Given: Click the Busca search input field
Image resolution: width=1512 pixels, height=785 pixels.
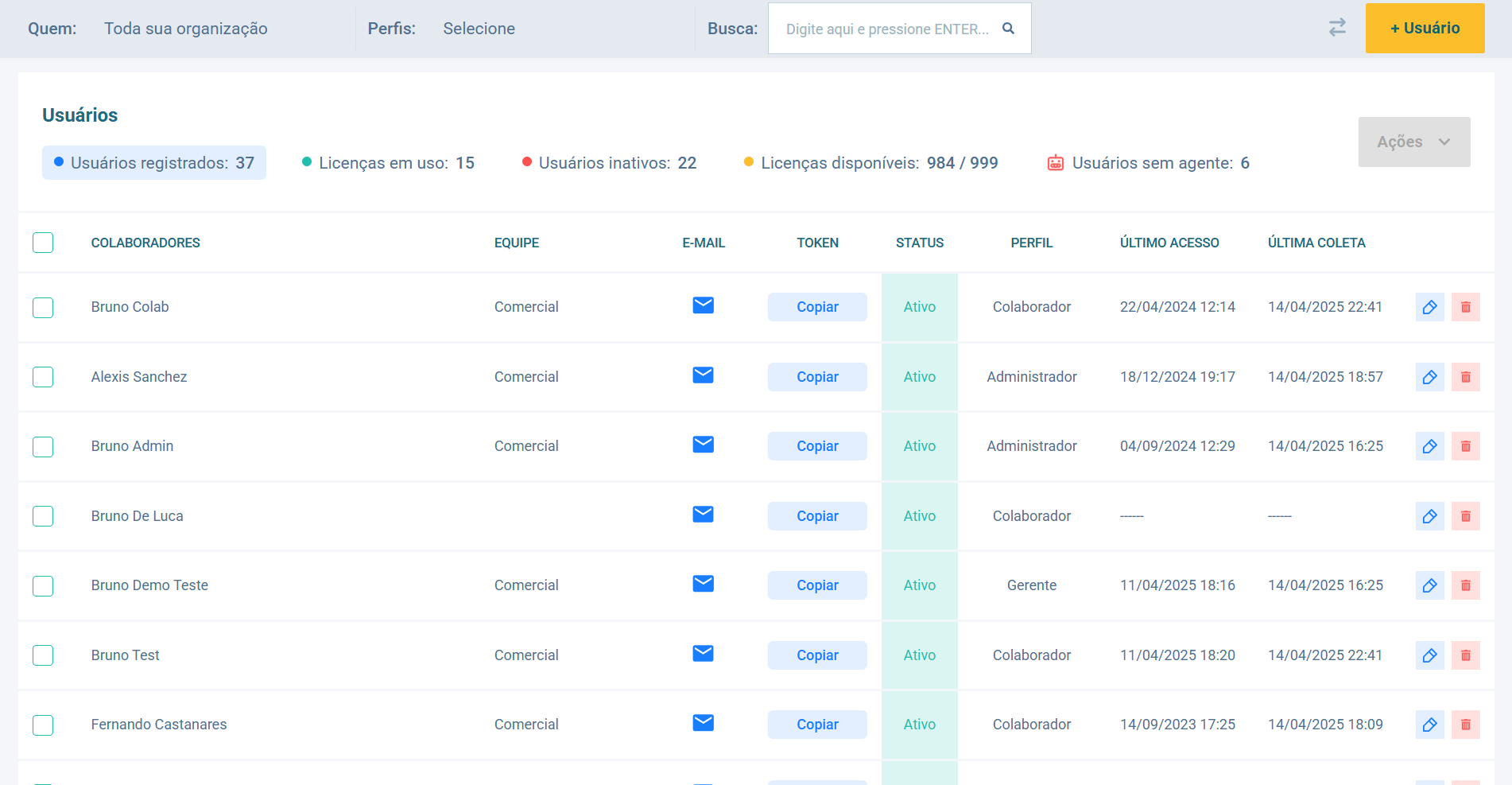Looking at the screenshot, I should pyautogui.click(x=886, y=29).
